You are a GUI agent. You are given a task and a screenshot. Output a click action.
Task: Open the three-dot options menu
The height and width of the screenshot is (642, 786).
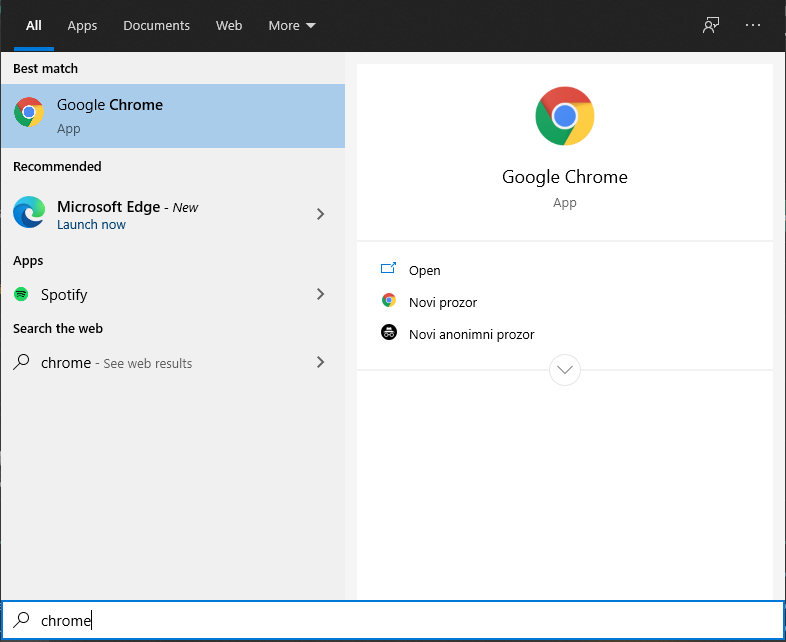pyautogui.click(x=752, y=25)
